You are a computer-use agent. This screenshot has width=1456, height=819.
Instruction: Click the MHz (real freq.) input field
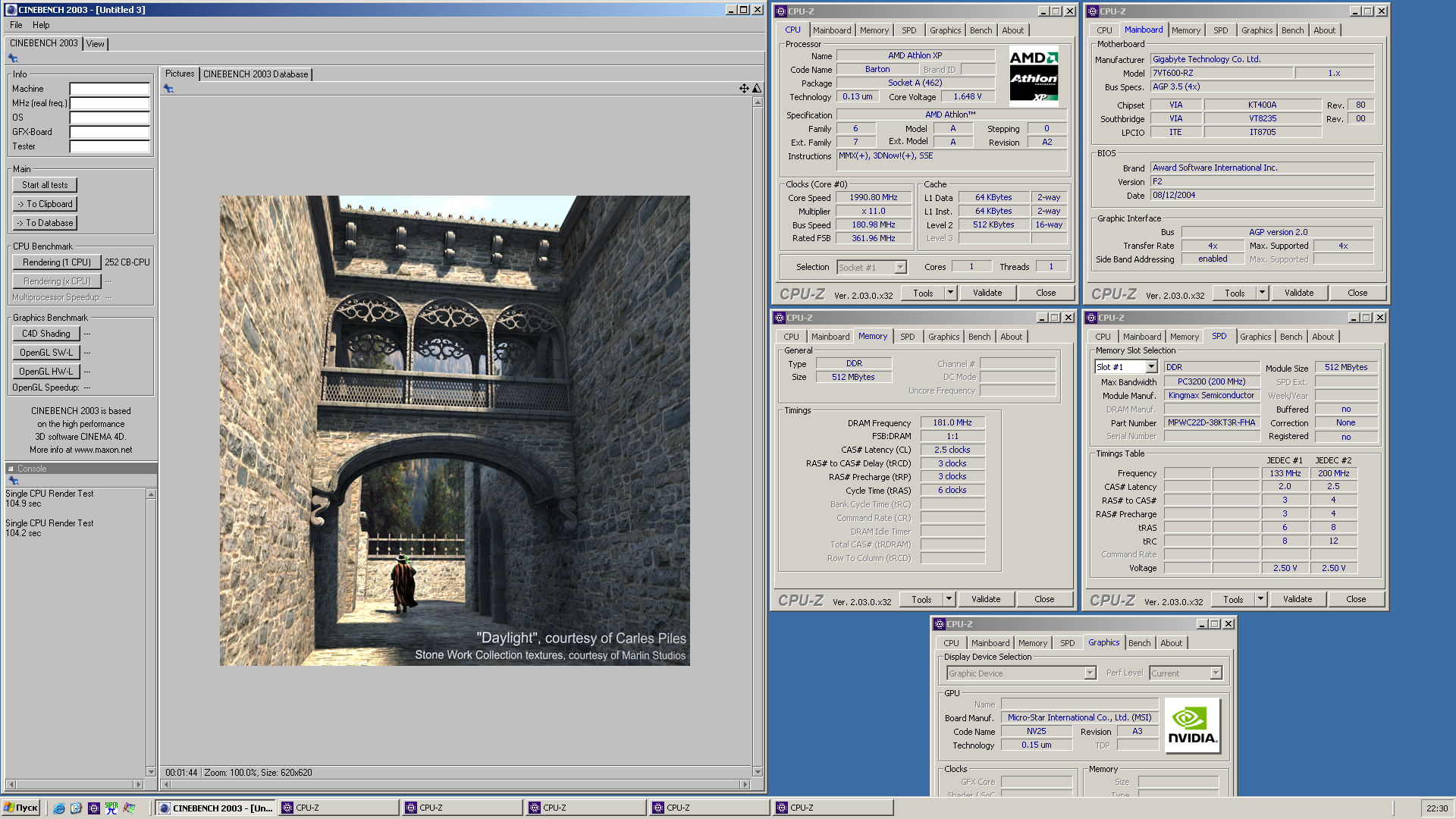pyautogui.click(x=109, y=103)
